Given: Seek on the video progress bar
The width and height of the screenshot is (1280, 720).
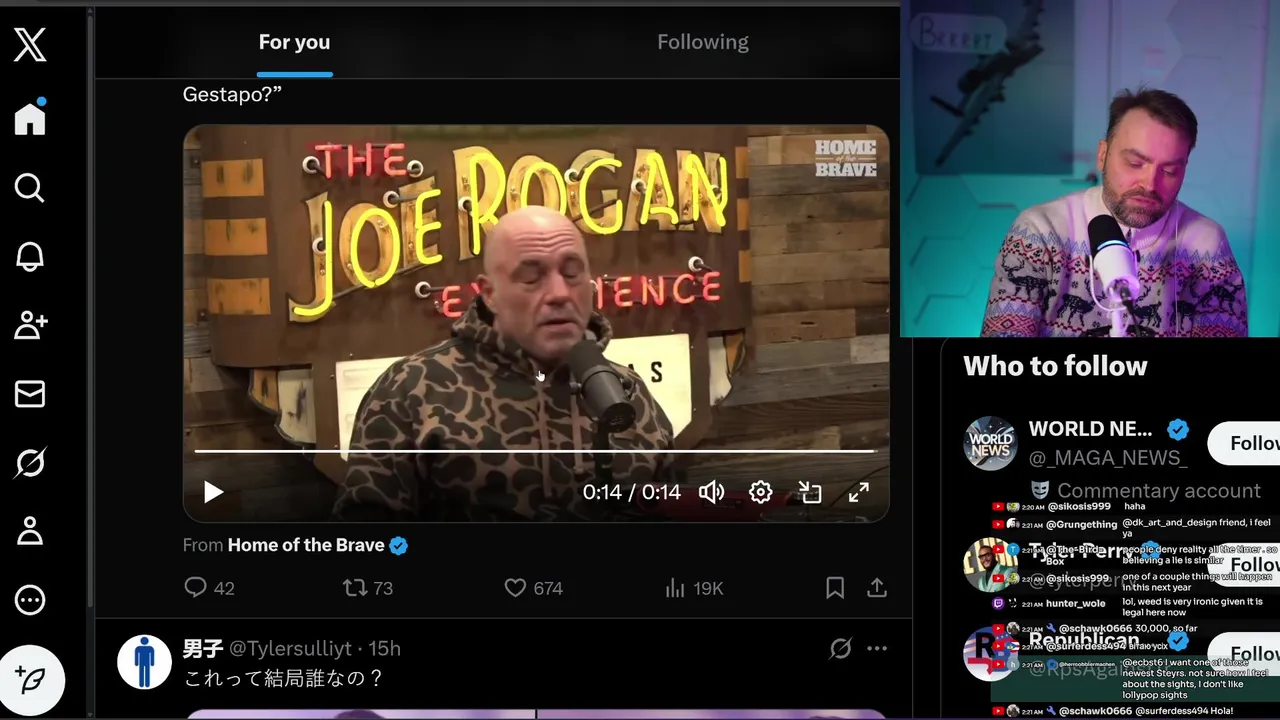Looking at the screenshot, I should (x=535, y=451).
